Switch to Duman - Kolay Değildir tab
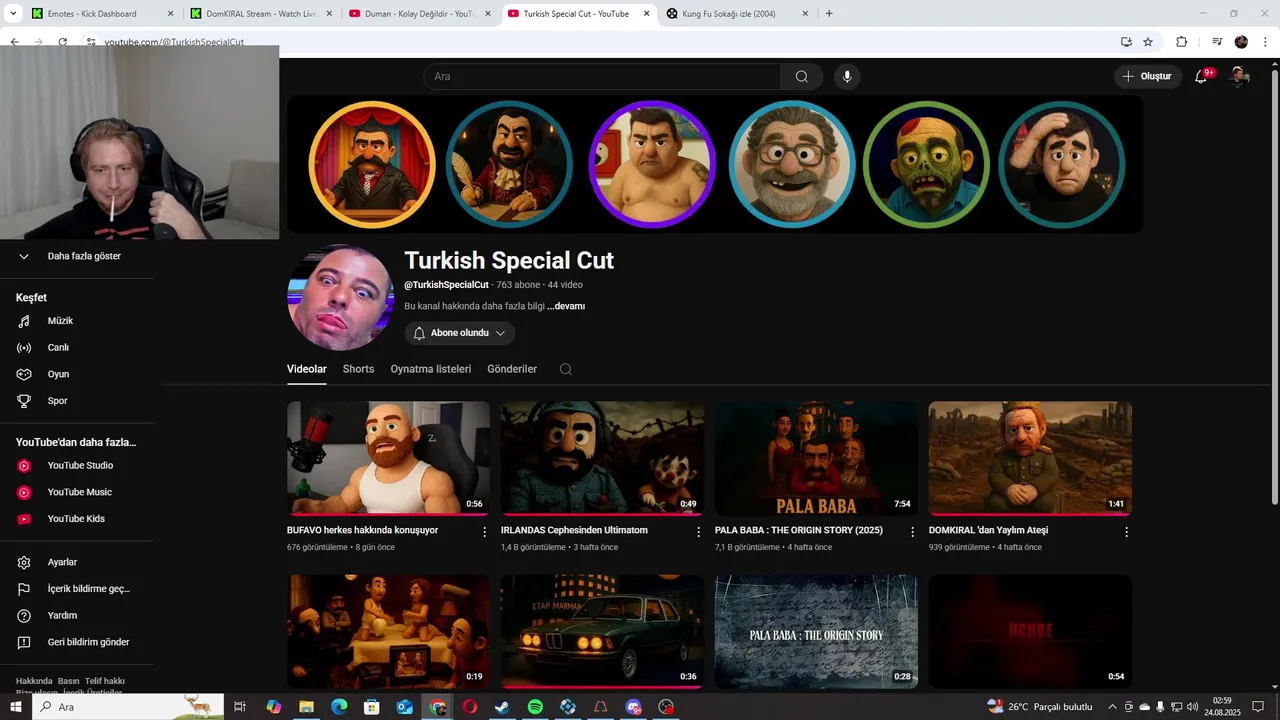 point(418,14)
